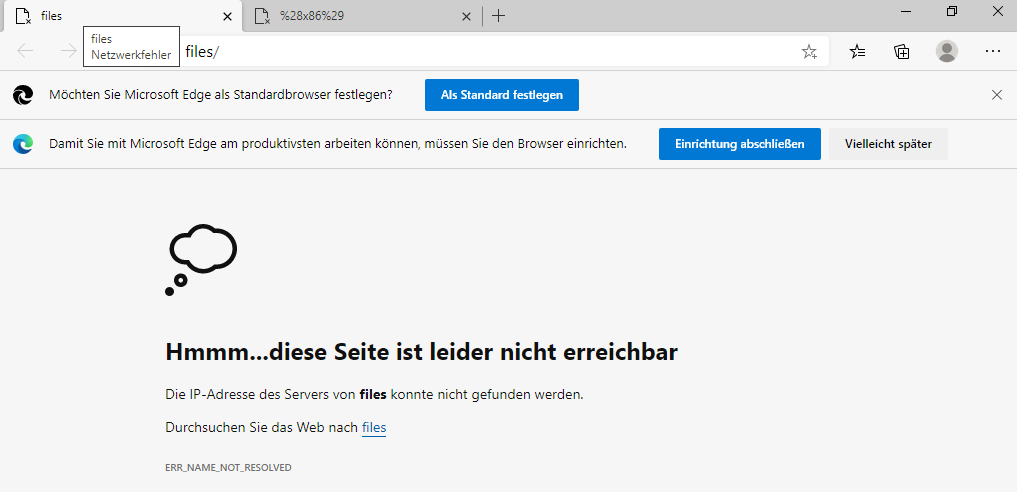This screenshot has width=1017, height=492.
Task: Click the new Edge logo icon
Action: tap(23, 144)
